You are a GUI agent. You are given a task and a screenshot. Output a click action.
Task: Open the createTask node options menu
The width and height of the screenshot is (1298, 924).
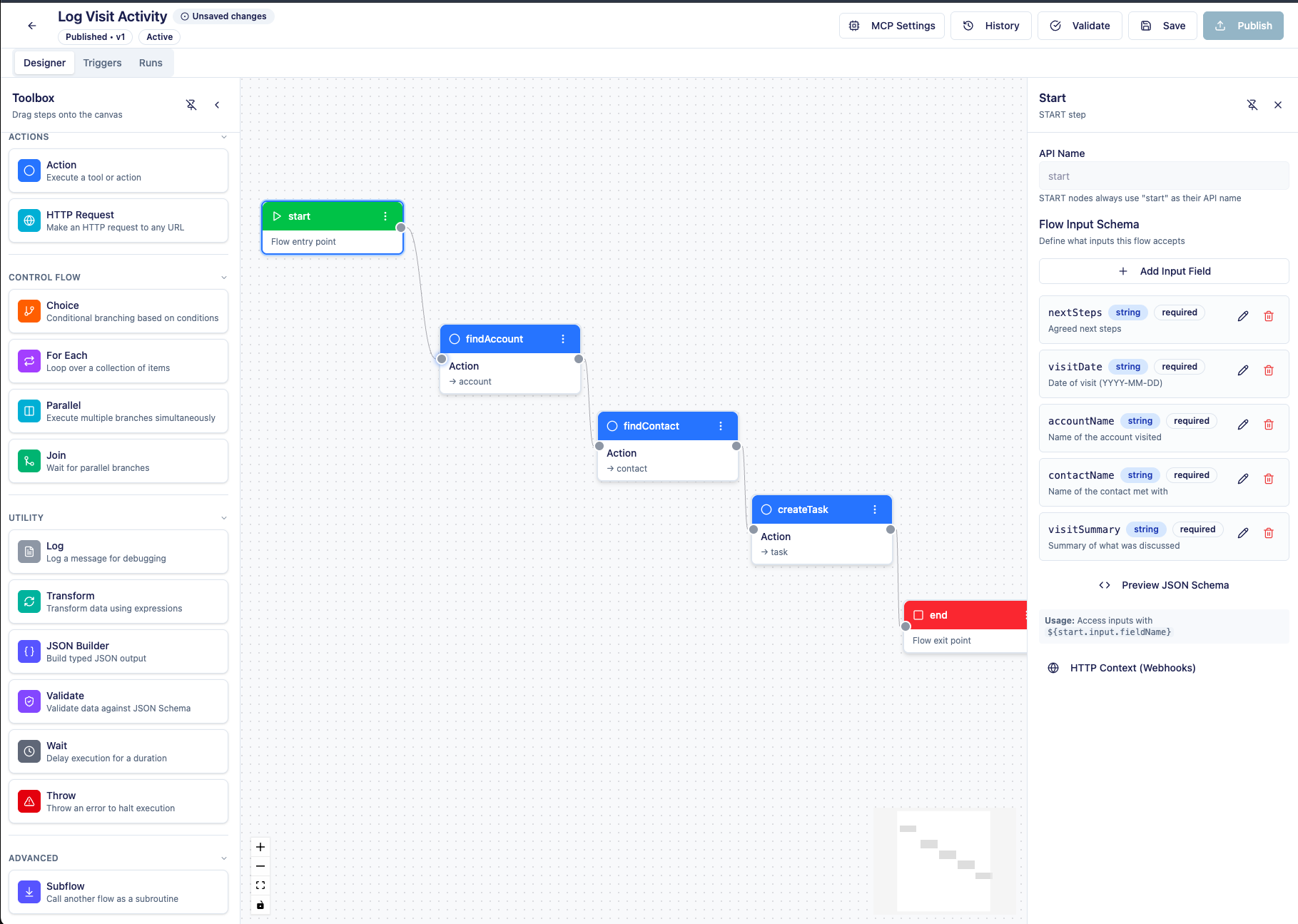tap(875, 509)
